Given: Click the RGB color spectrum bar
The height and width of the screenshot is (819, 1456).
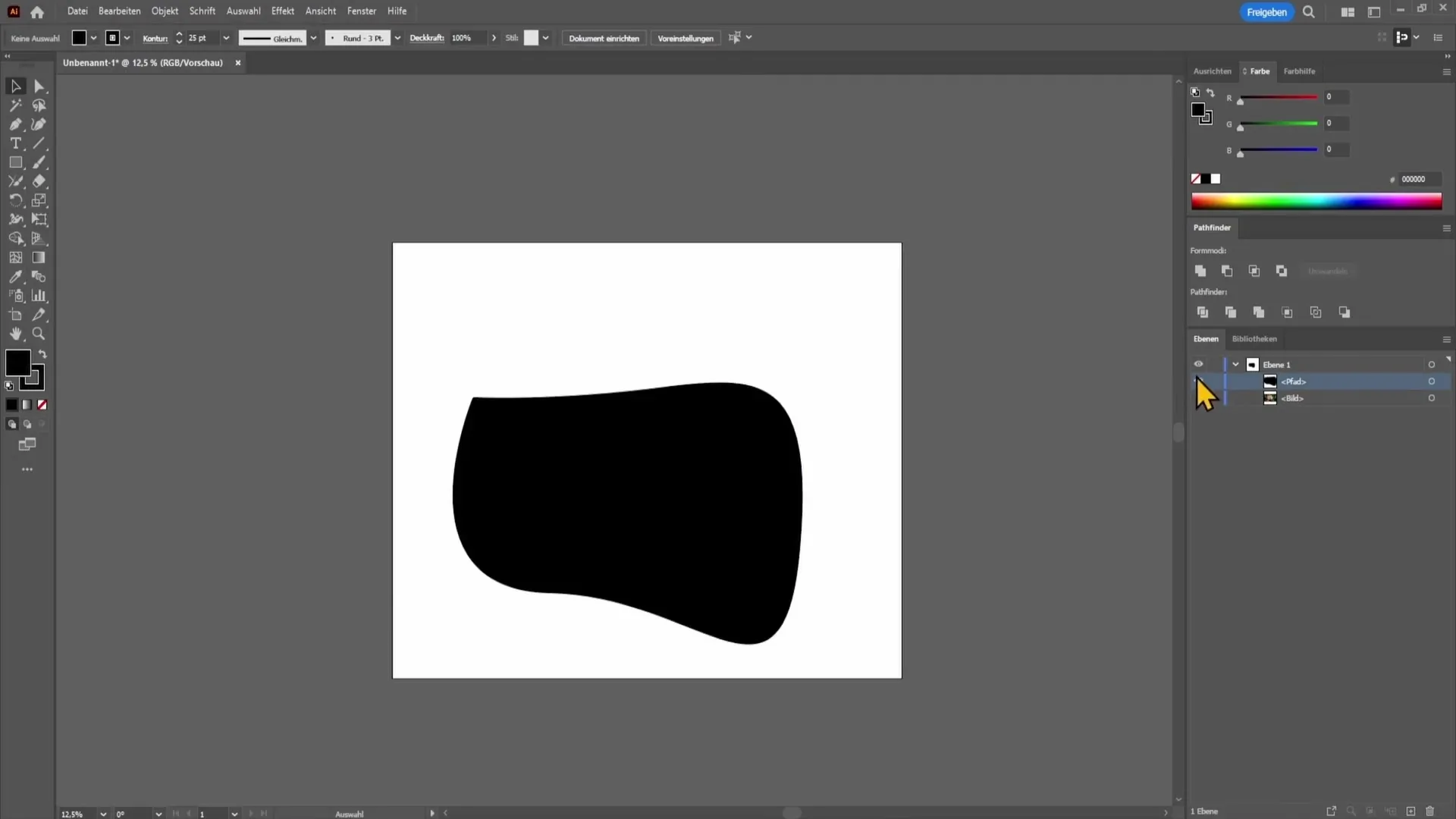Looking at the screenshot, I should (1316, 201).
